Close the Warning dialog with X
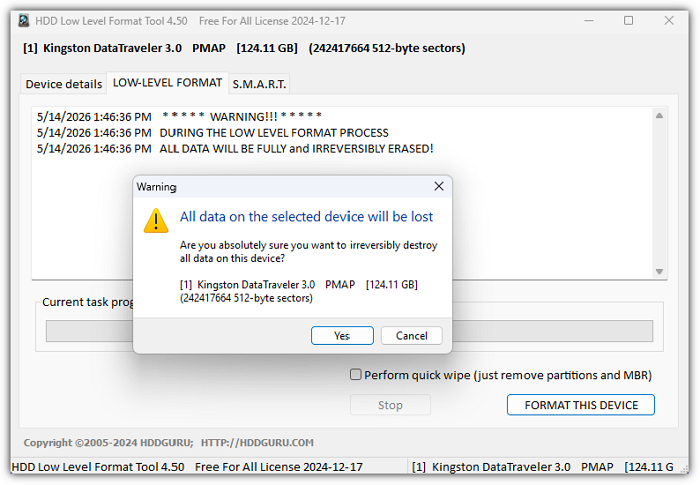 coord(439,186)
